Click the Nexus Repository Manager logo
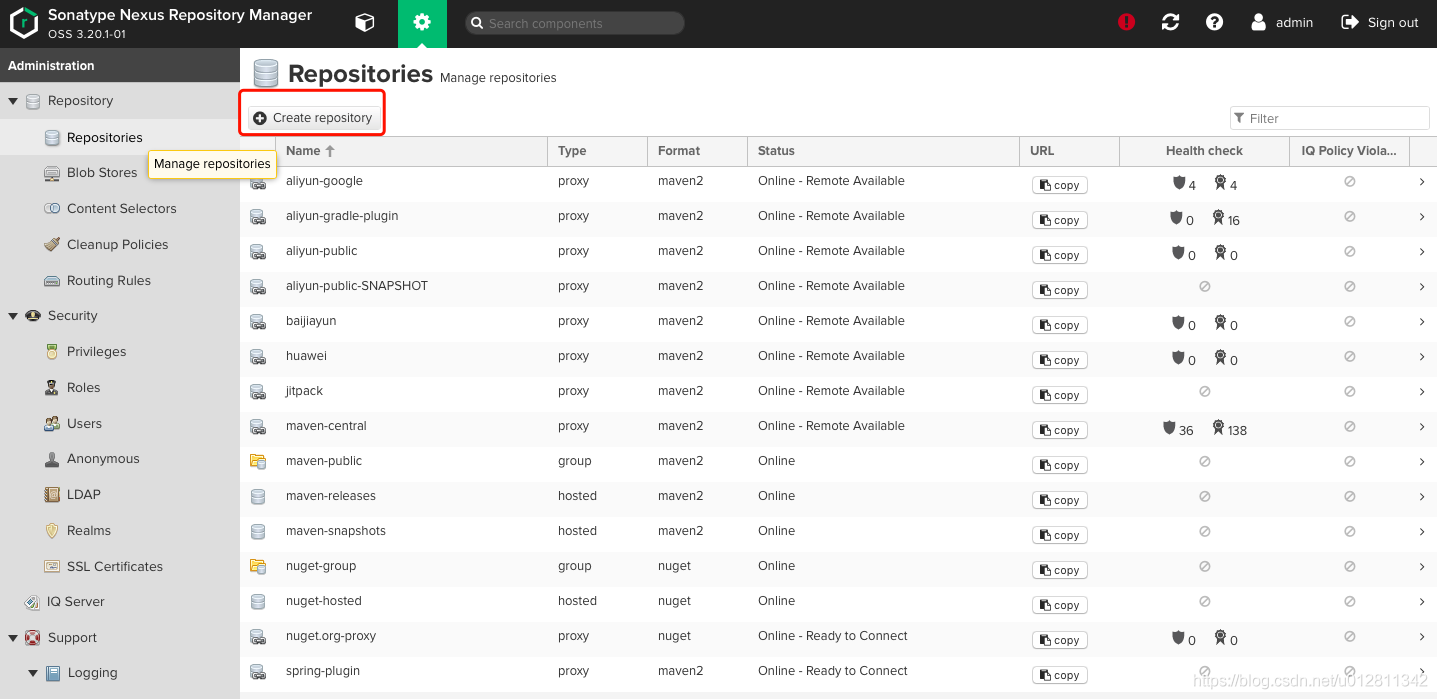1437x699 pixels. [x=23, y=23]
